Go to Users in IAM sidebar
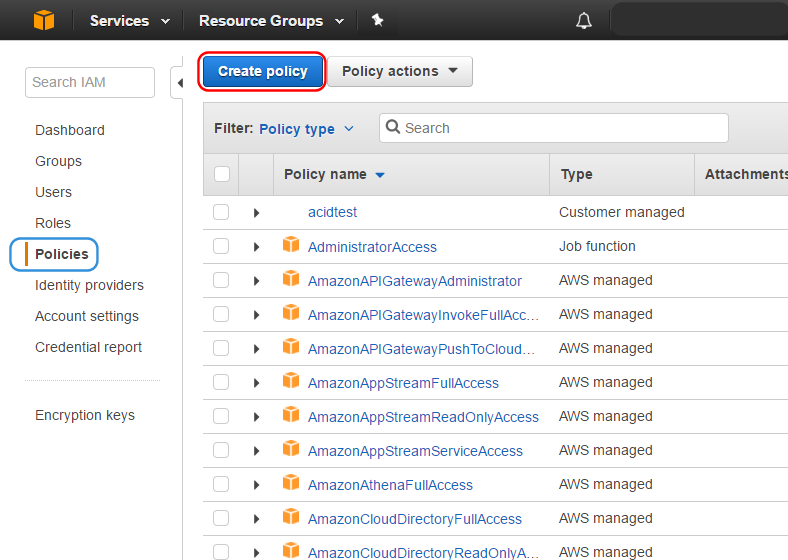Screen dimensions: 788x560 (x=53, y=192)
